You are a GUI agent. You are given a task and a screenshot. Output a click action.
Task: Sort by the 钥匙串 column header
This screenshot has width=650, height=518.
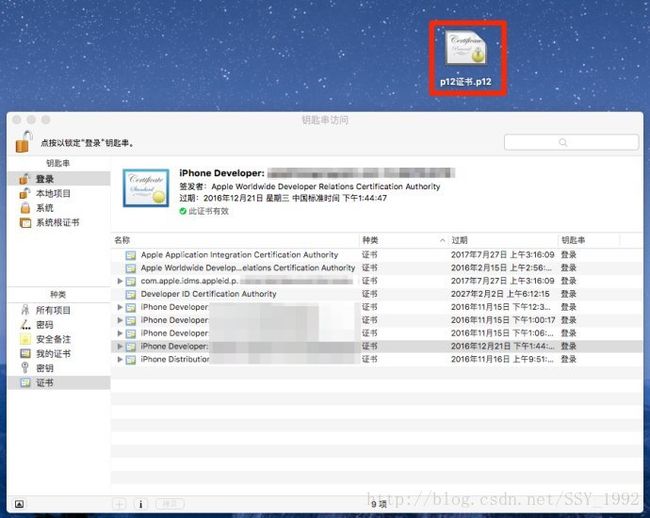[x=589, y=240]
